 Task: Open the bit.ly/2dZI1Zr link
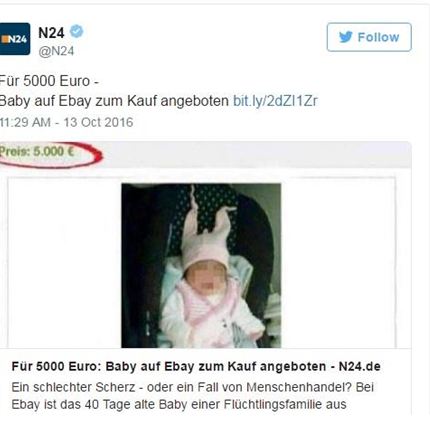[x=275, y=101]
